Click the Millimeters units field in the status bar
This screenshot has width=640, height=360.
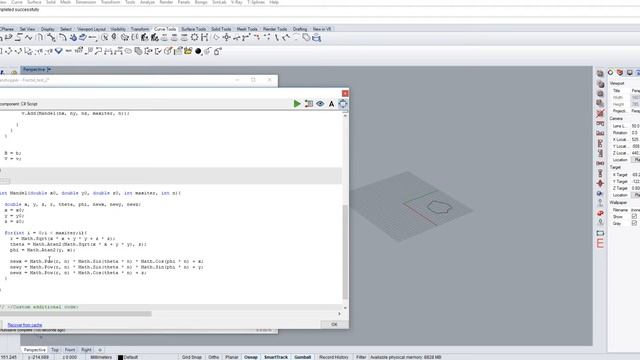pyautogui.click(x=101, y=357)
